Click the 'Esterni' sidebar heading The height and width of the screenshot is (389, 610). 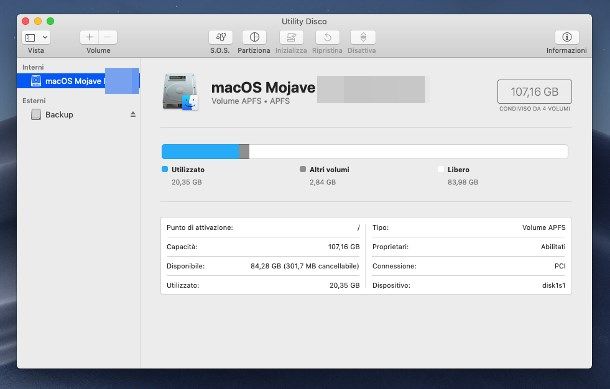(x=34, y=101)
